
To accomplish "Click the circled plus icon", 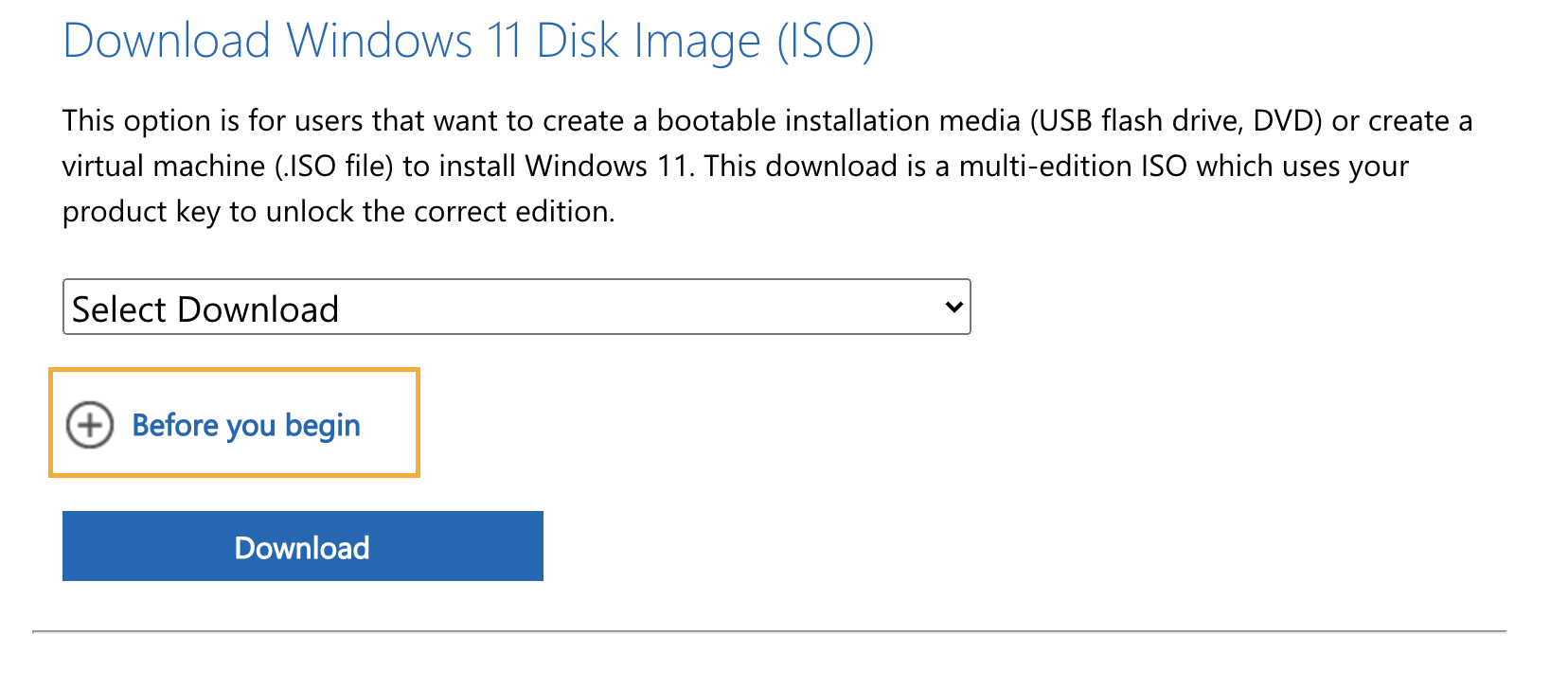I will point(90,425).
